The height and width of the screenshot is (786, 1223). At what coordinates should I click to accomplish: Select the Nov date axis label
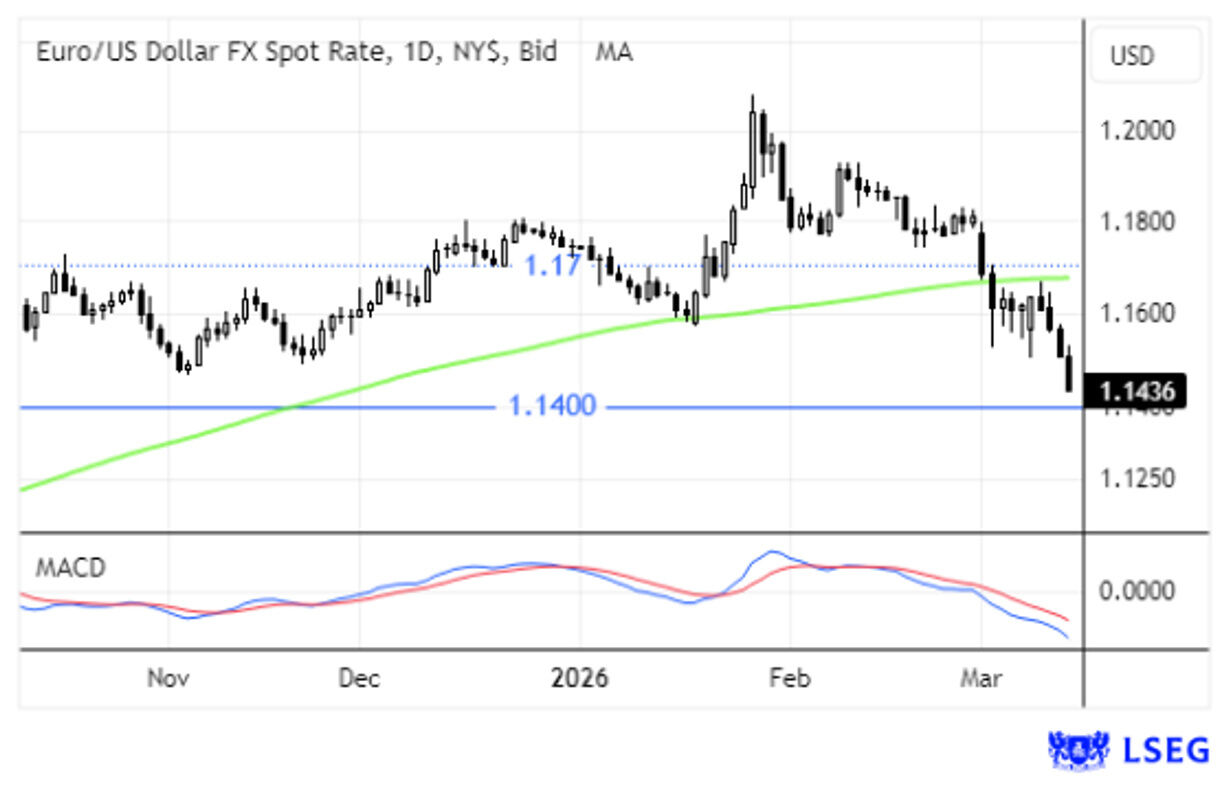(x=168, y=678)
